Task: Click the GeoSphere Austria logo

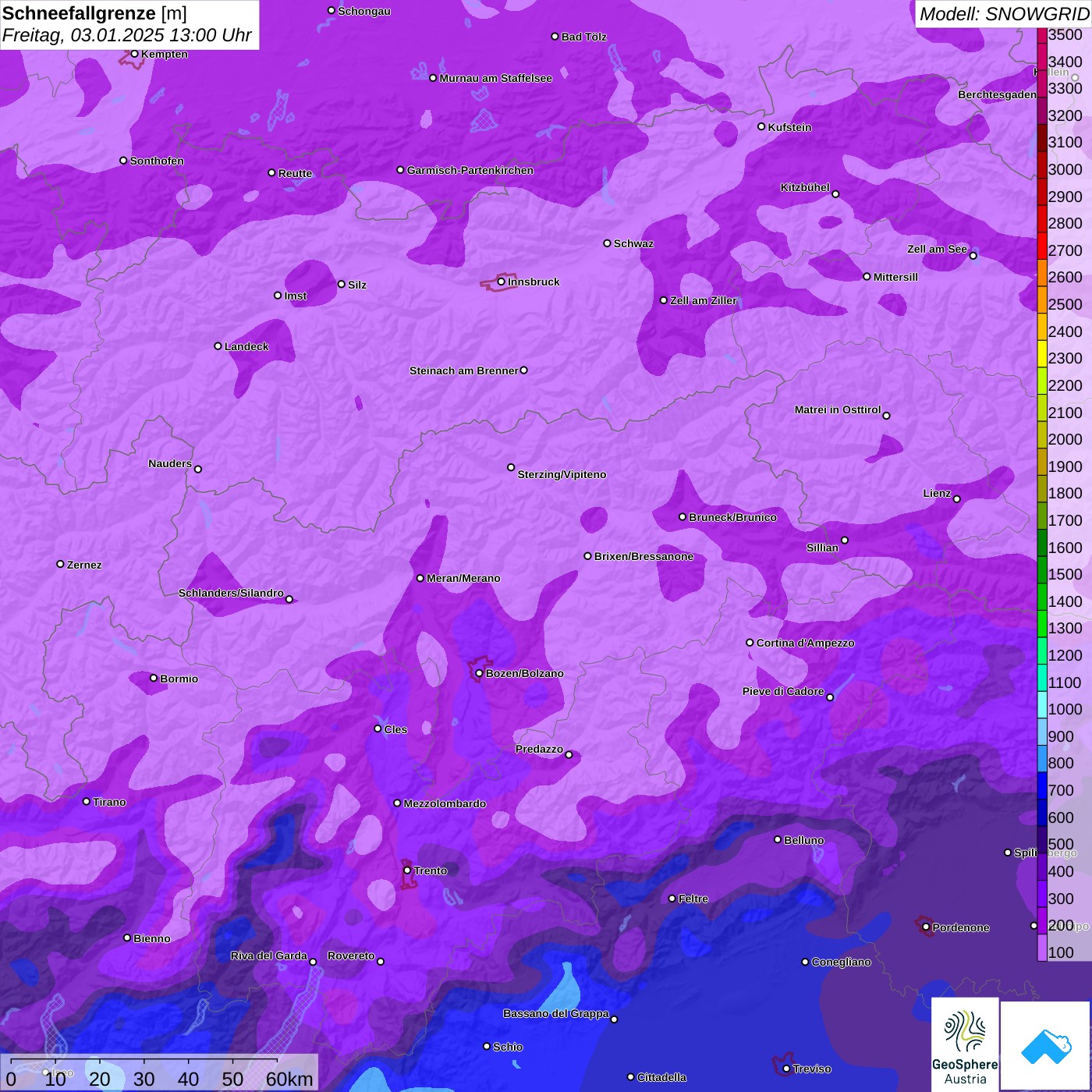Action: tap(965, 1044)
